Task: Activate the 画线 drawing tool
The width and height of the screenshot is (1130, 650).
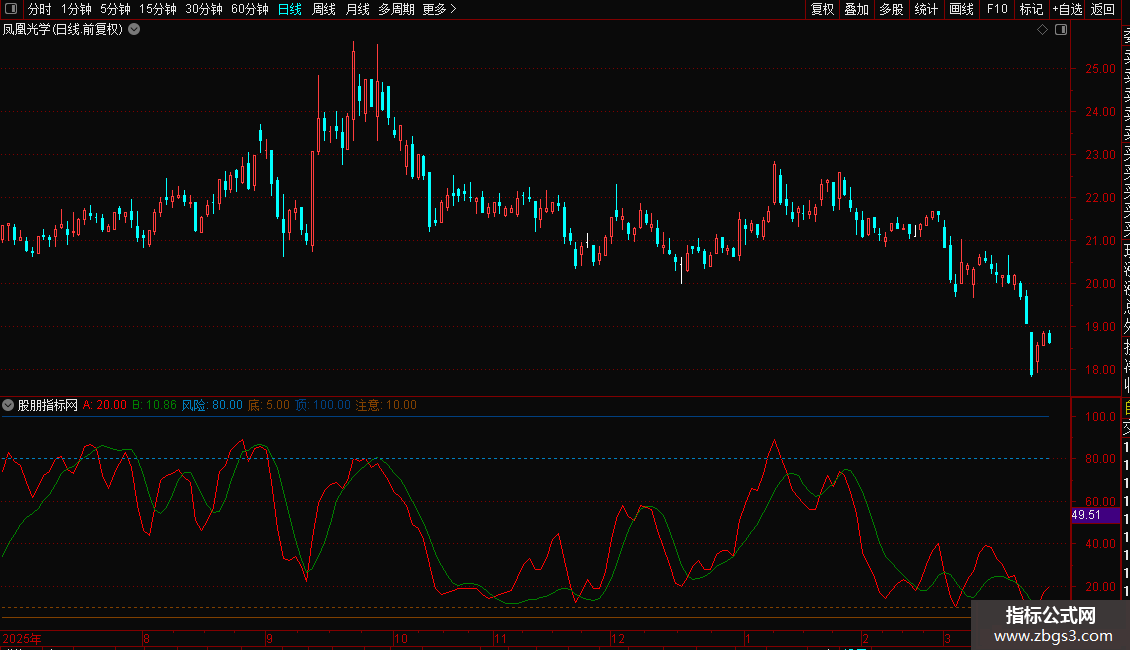Action: coord(961,9)
